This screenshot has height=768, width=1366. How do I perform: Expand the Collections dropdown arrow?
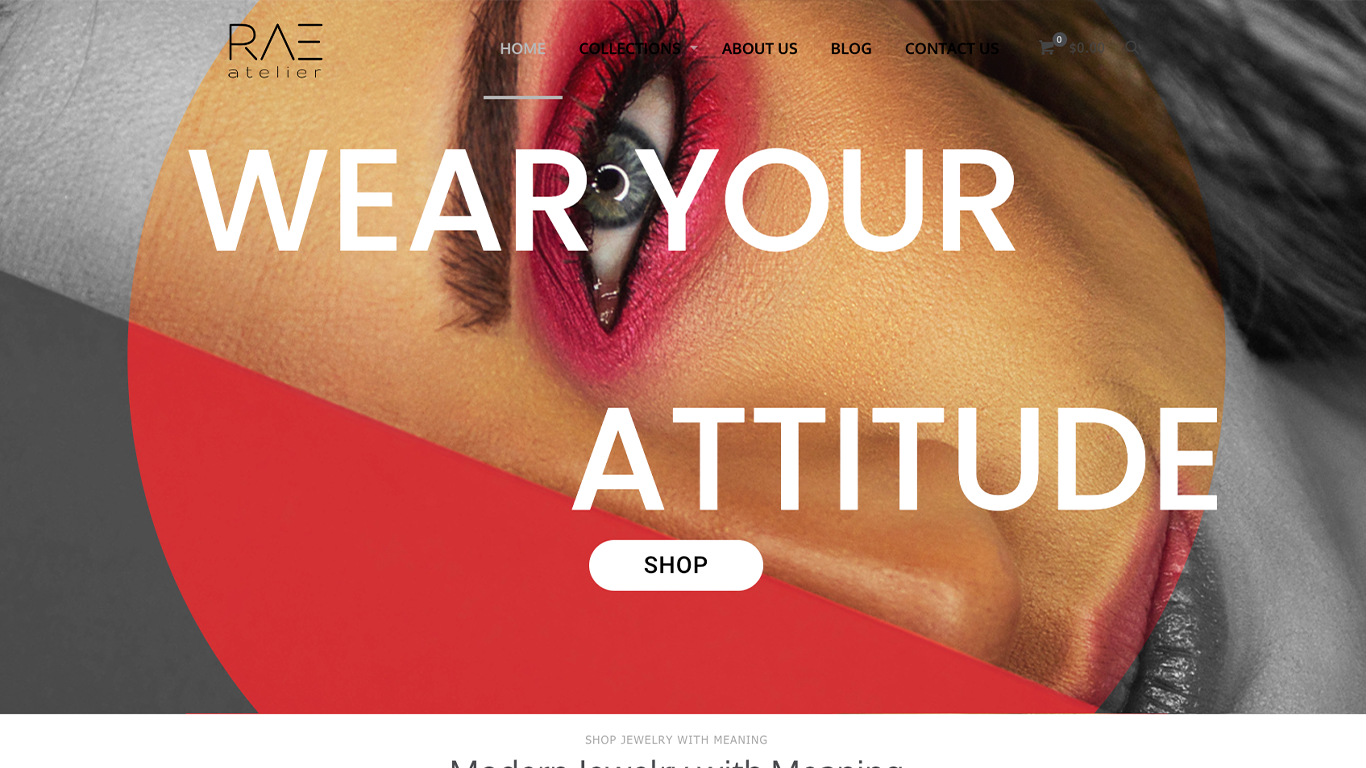tap(693, 49)
